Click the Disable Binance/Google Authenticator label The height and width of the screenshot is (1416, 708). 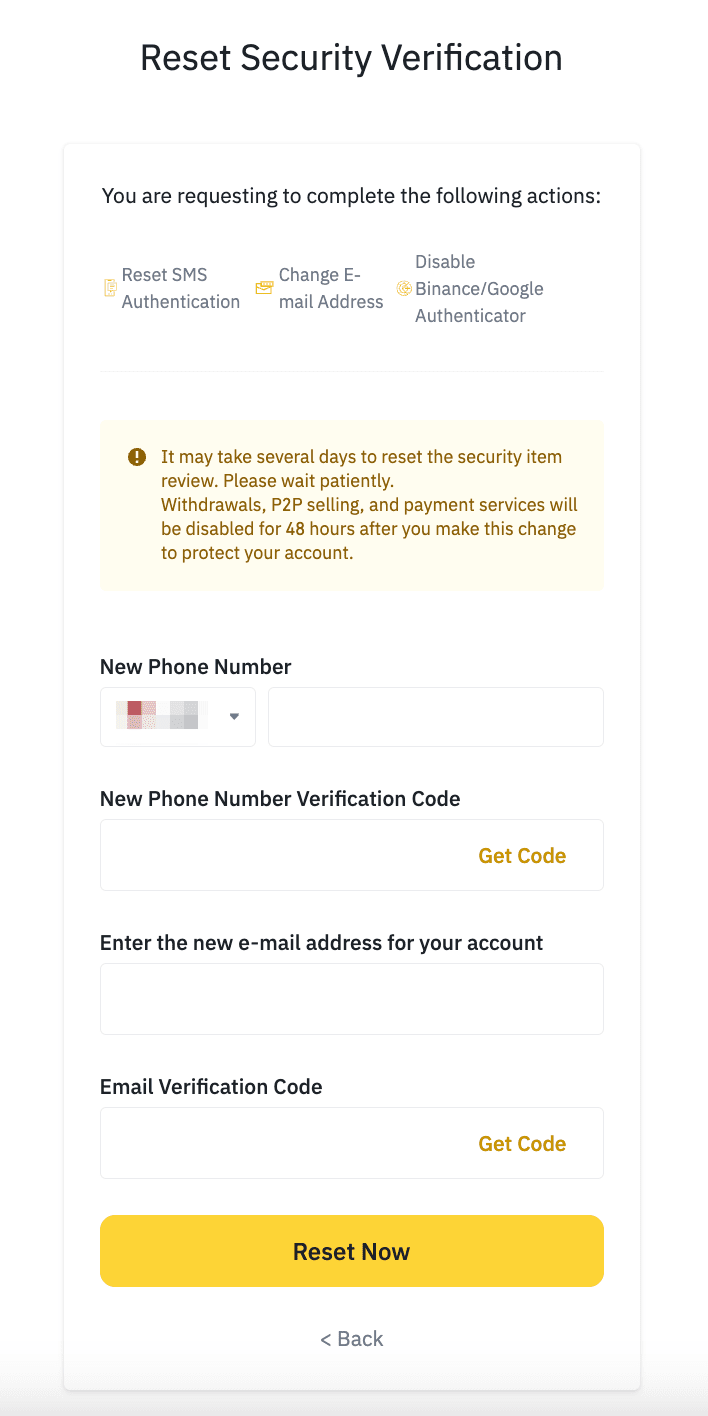(x=479, y=288)
